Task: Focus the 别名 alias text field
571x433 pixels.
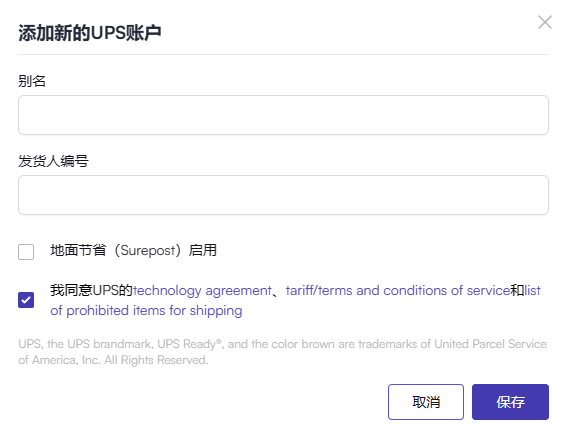Action: (283, 115)
